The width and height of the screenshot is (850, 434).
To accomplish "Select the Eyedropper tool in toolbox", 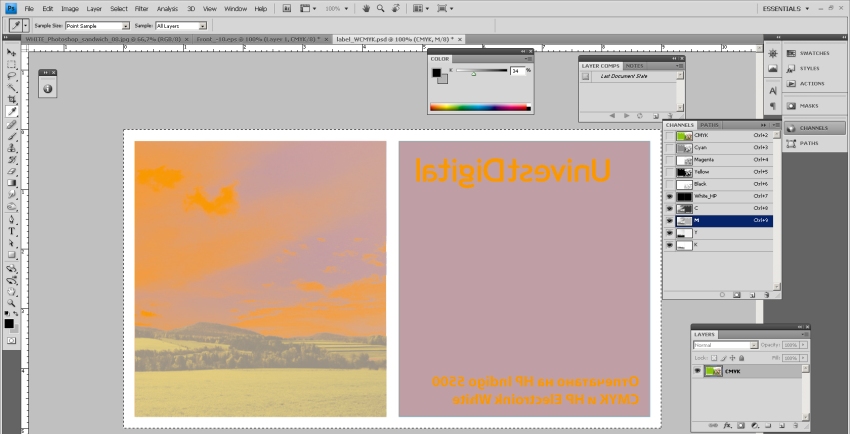I will [11, 112].
